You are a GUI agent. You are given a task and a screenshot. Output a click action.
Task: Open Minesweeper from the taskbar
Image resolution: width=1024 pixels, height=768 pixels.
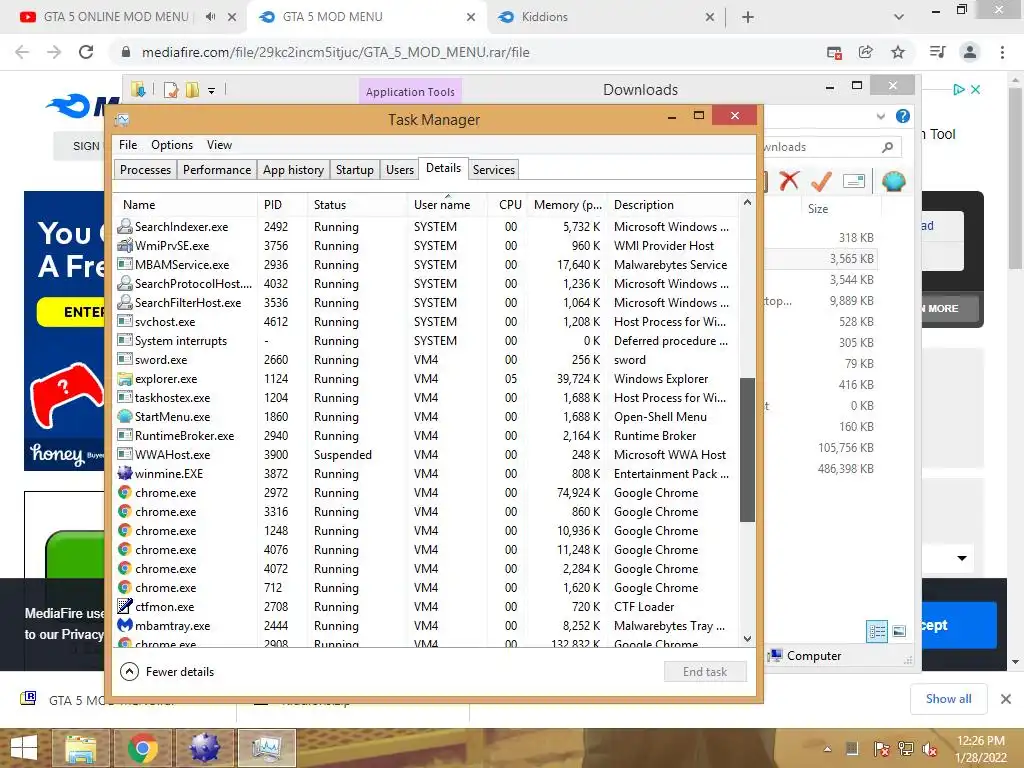pyautogui.click(x=204, y=748)
